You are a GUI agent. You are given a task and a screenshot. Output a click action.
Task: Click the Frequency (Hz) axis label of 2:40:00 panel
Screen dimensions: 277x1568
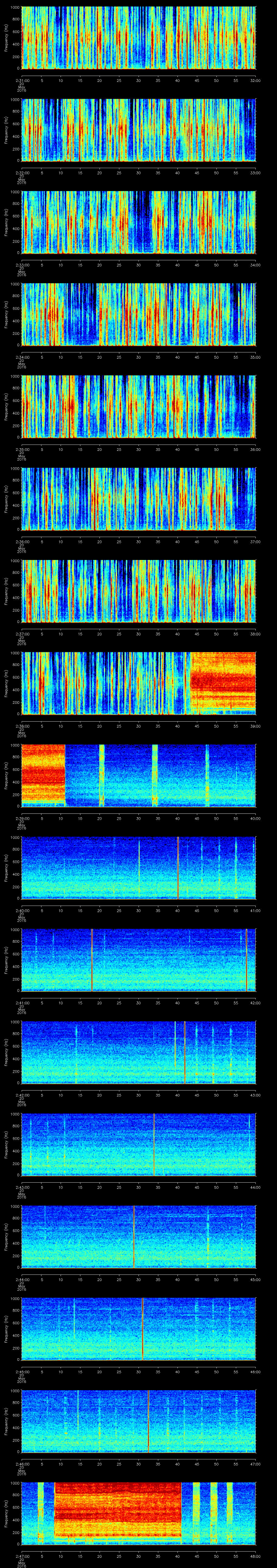point(6,868)
